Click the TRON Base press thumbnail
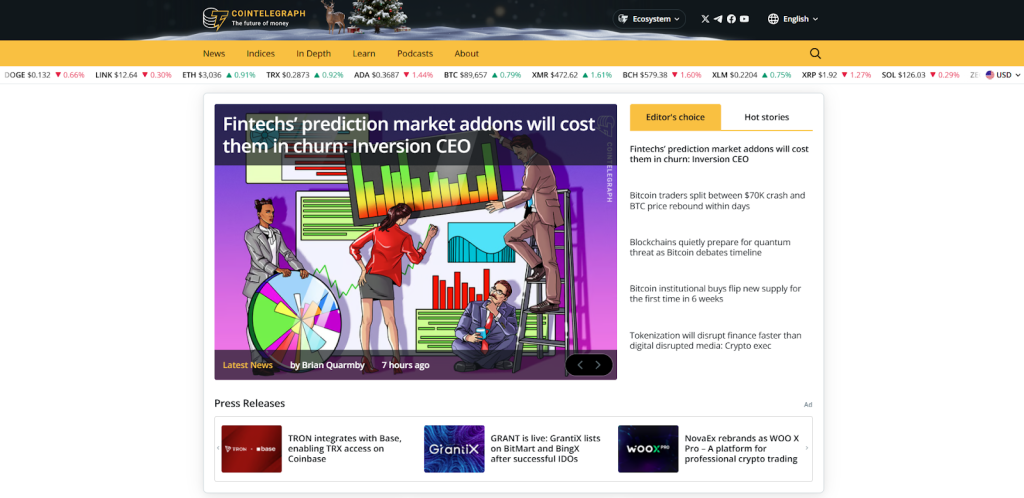Screen dimensions: 1024x498 pos(251,448)
